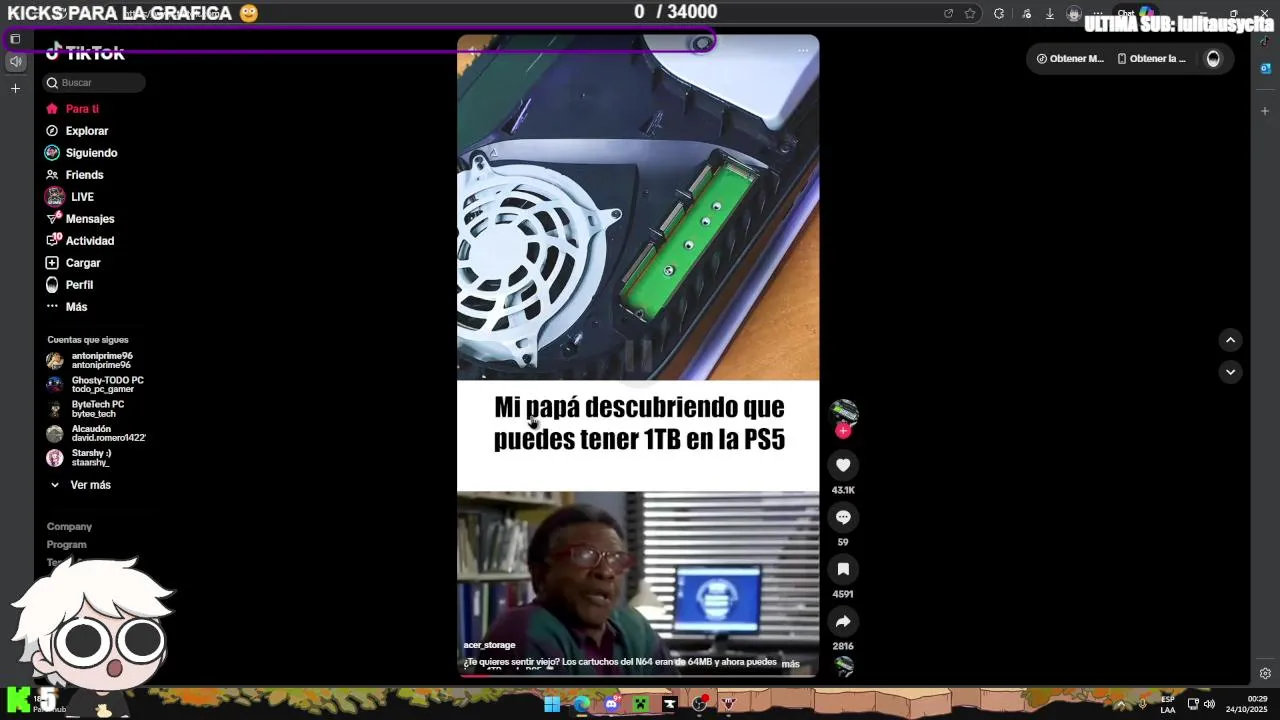
Task: Open the browser downloads icon
Action: click(1050, 14)
